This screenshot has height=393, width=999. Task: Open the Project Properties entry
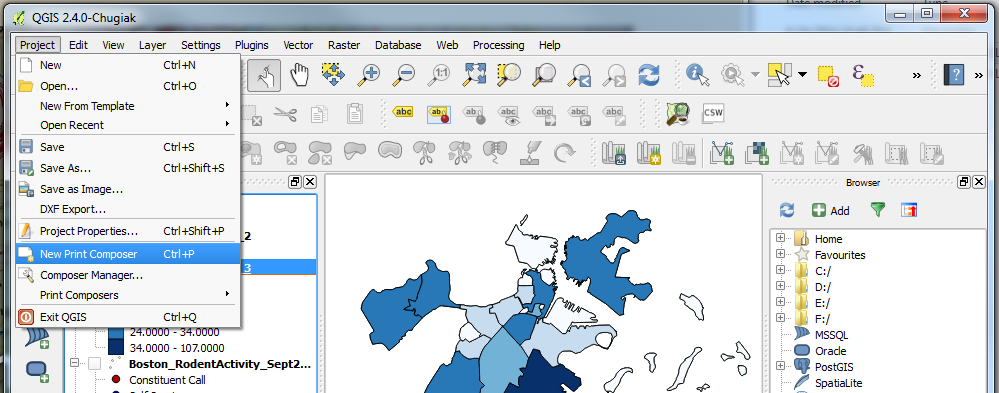(127, 231)
